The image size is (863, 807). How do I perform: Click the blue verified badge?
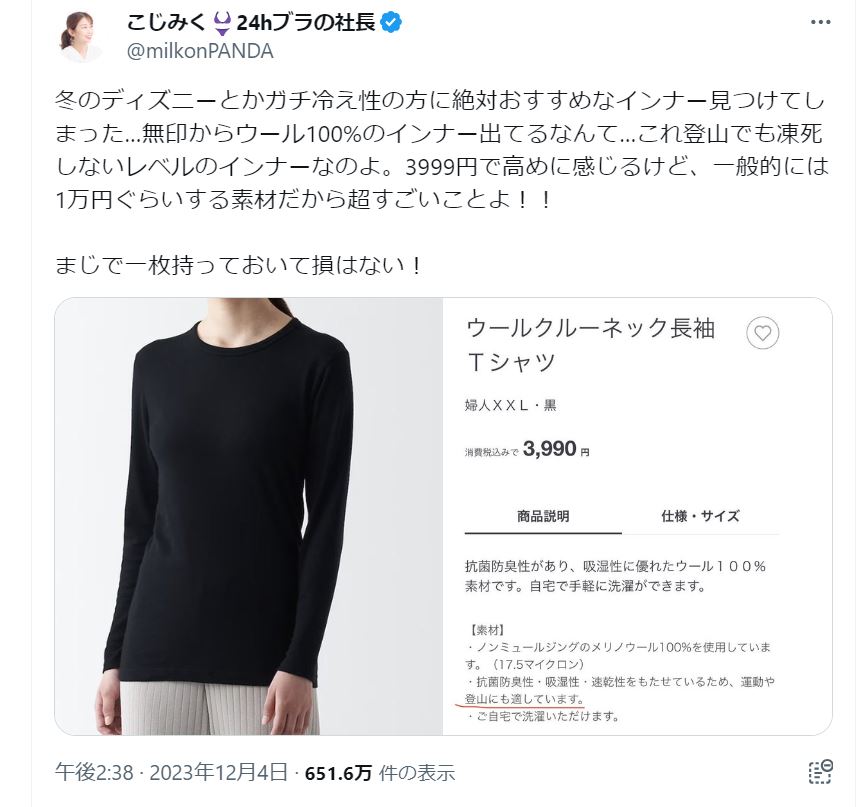point(391,23)
